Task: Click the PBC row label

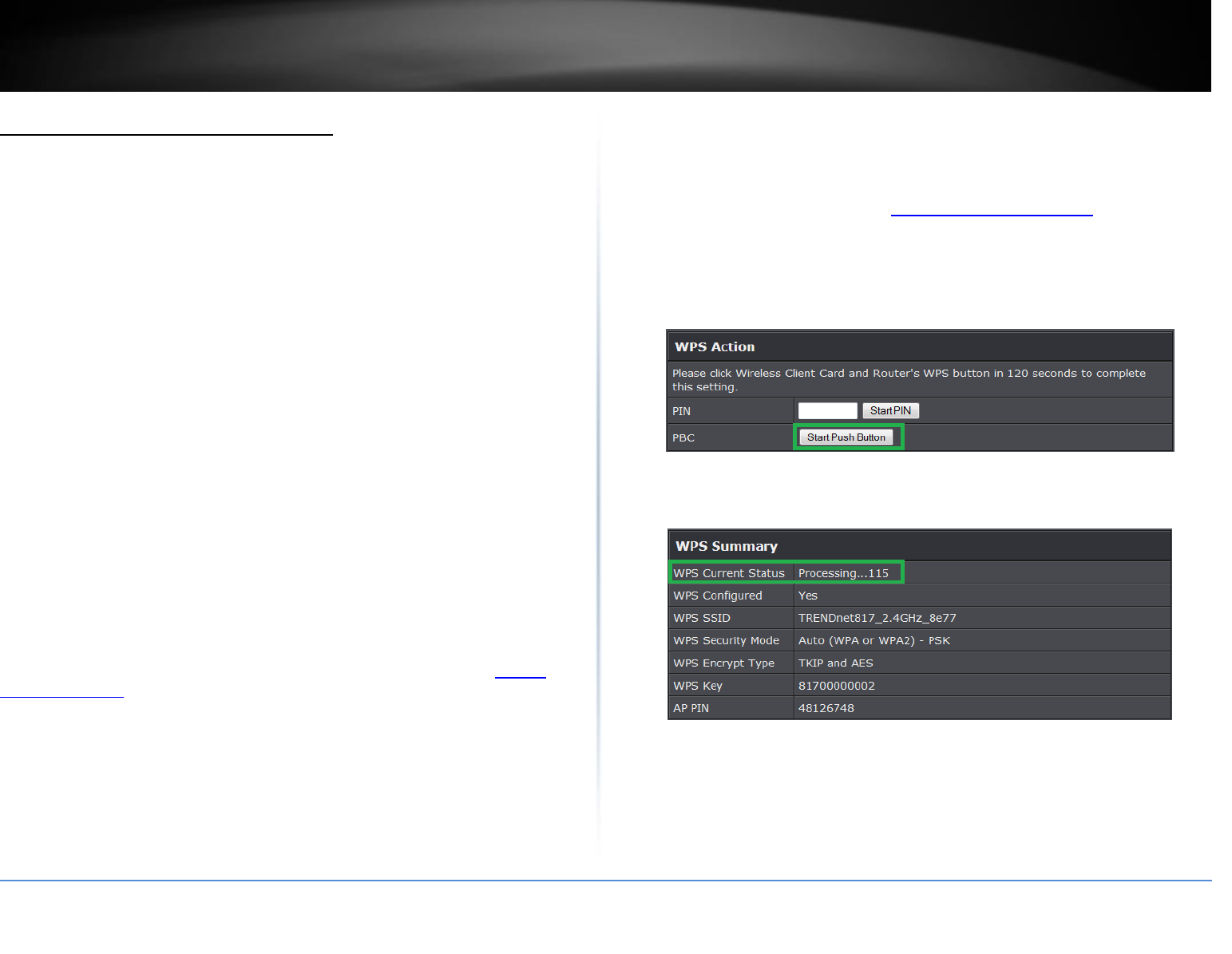Action: click(683, 437)
